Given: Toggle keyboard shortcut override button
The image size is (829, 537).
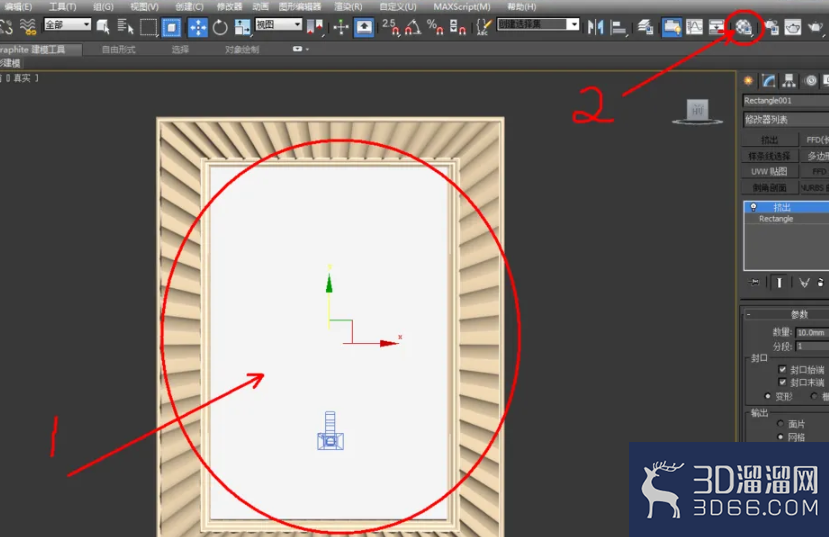Looking at the screenshot, I should click(x=364, y=27).
